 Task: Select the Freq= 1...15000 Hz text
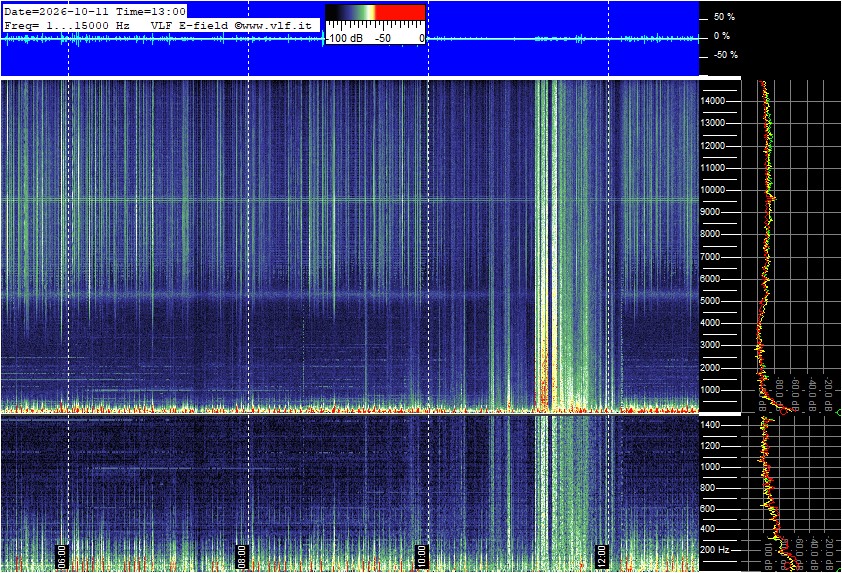point(67,25)
